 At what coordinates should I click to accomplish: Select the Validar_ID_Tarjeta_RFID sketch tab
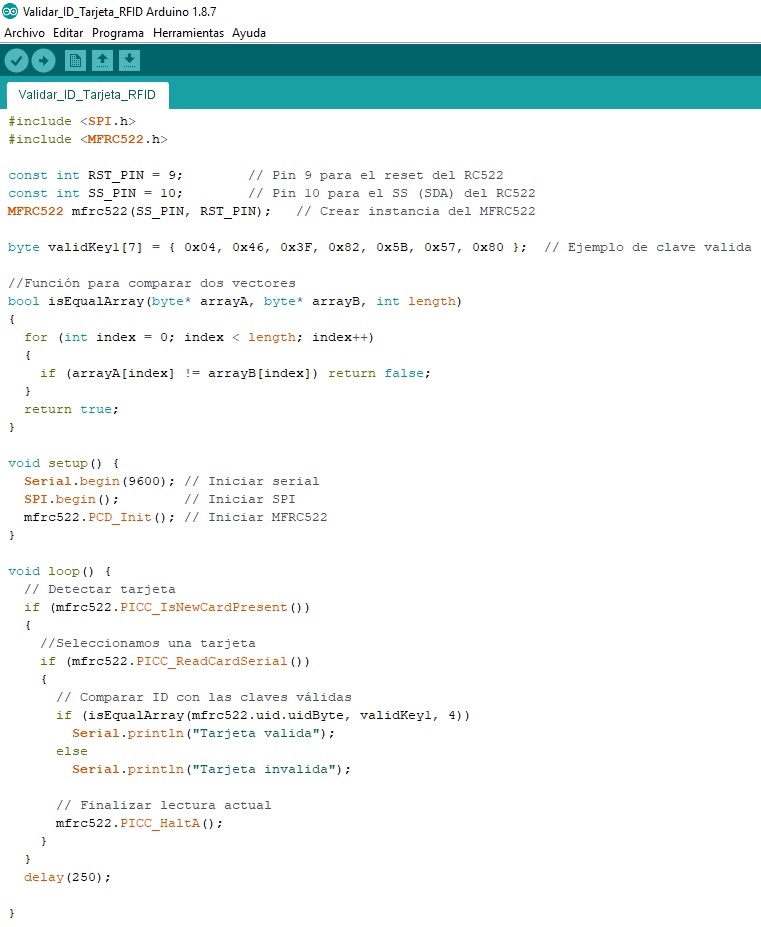[87, 95]
